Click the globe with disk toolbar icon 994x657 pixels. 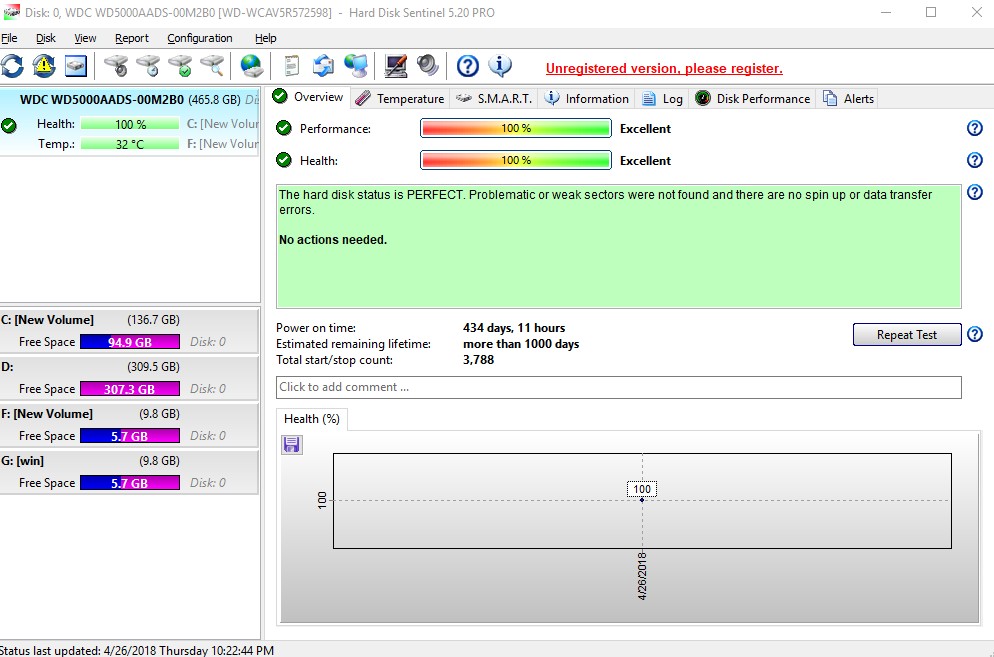[251, 66]
